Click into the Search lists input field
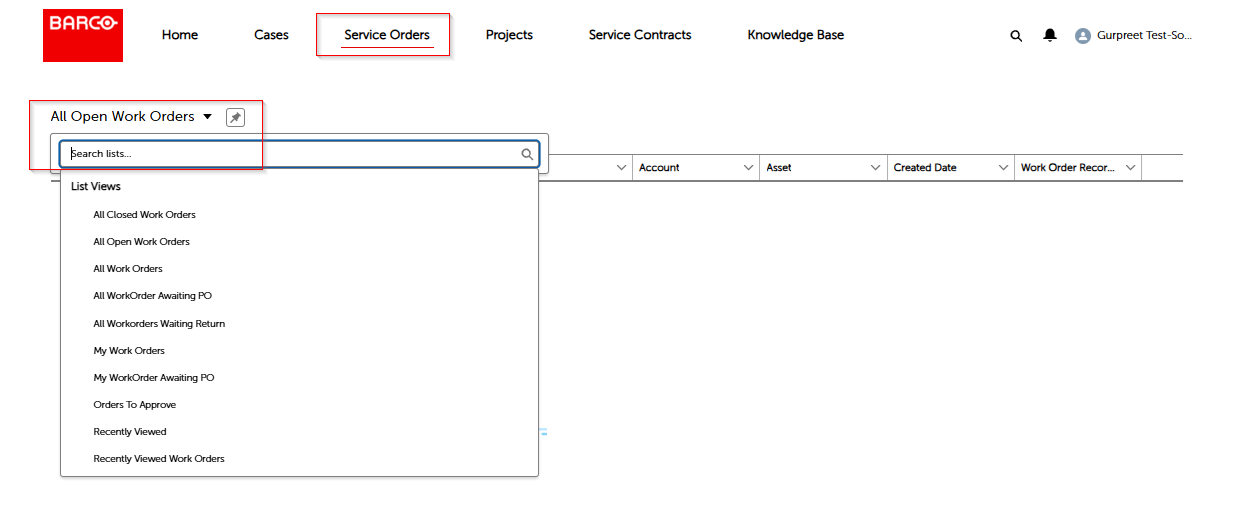This screenshot has height=509, width=1257. pyautogui.click(x=290, y=154)
